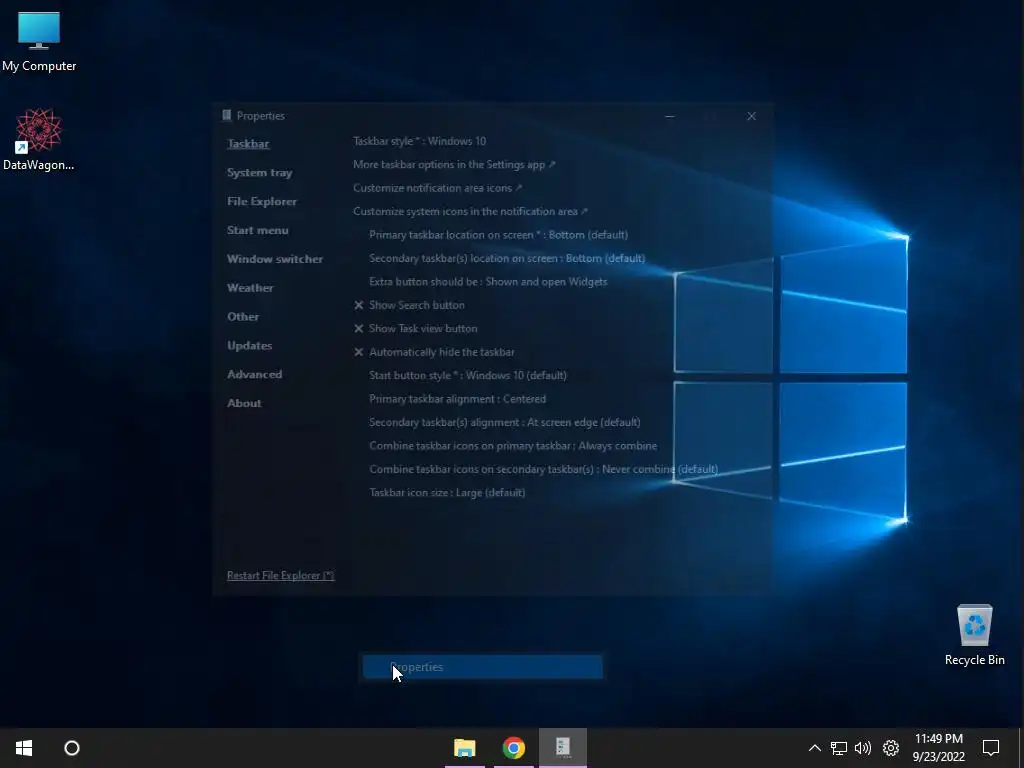The image size is (1024, 768).
Task: Switch to the Window switcher section
Action: pos(275,259)
